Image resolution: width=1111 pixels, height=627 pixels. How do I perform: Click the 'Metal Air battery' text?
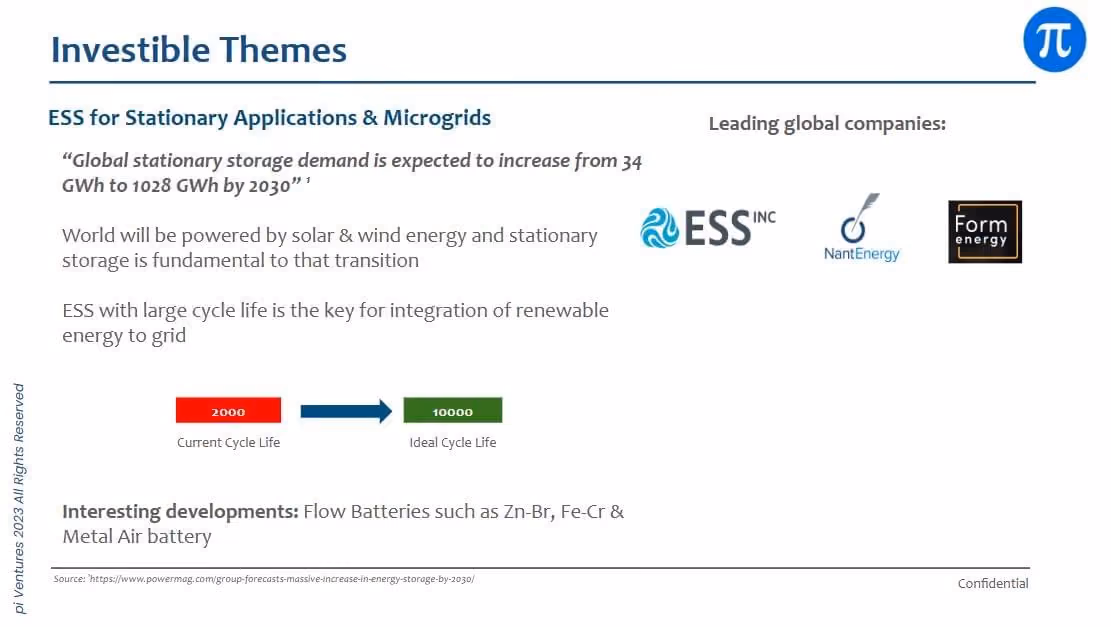click(137, 537)
